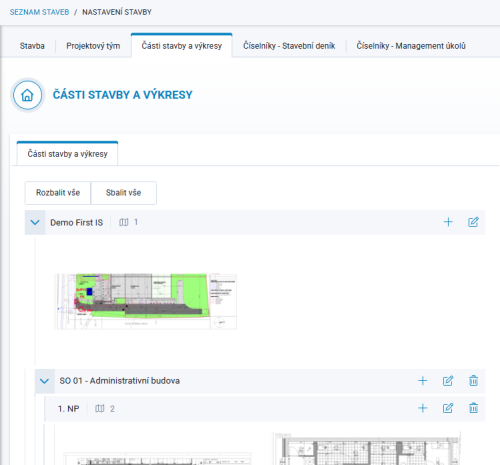Screen dimensions: 500x465
Task: Open the colored site plan thumbnail
Action: 146,302
